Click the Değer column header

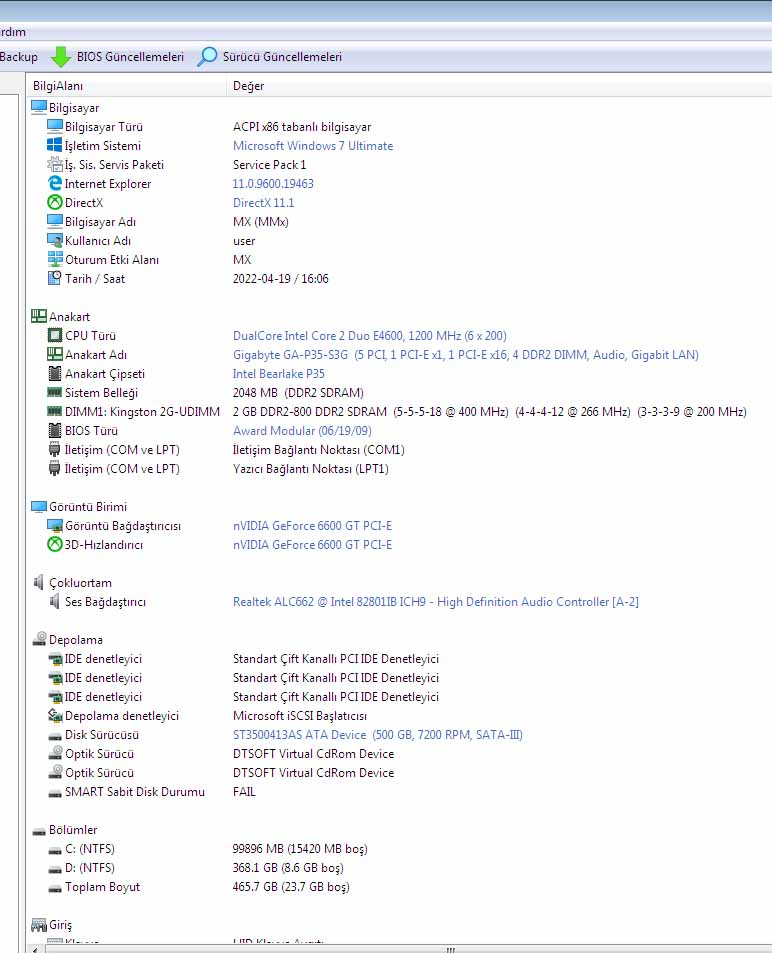(248, 86)
